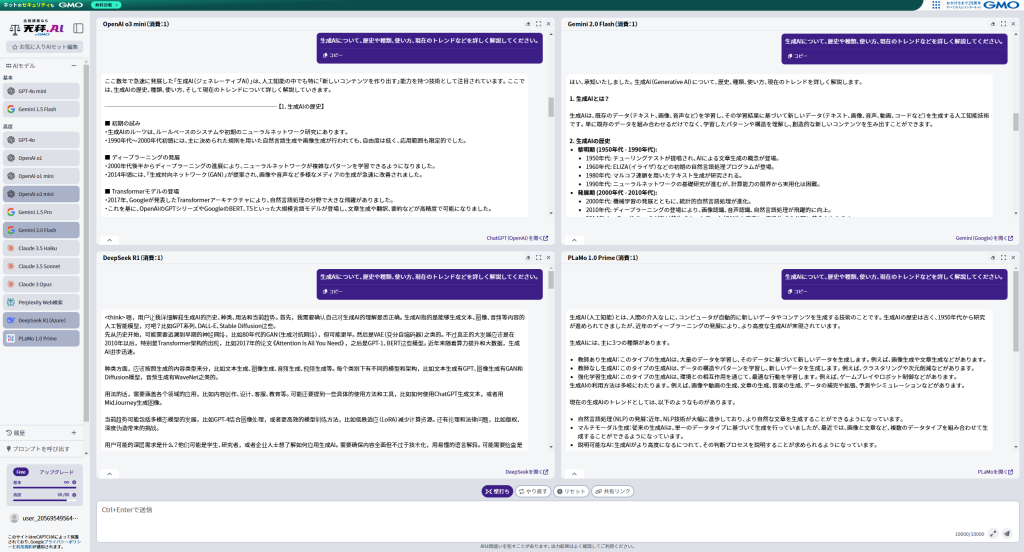
Task: Expand DeepSeek R1 panel to fullscreen
Action: coord(538,257)
